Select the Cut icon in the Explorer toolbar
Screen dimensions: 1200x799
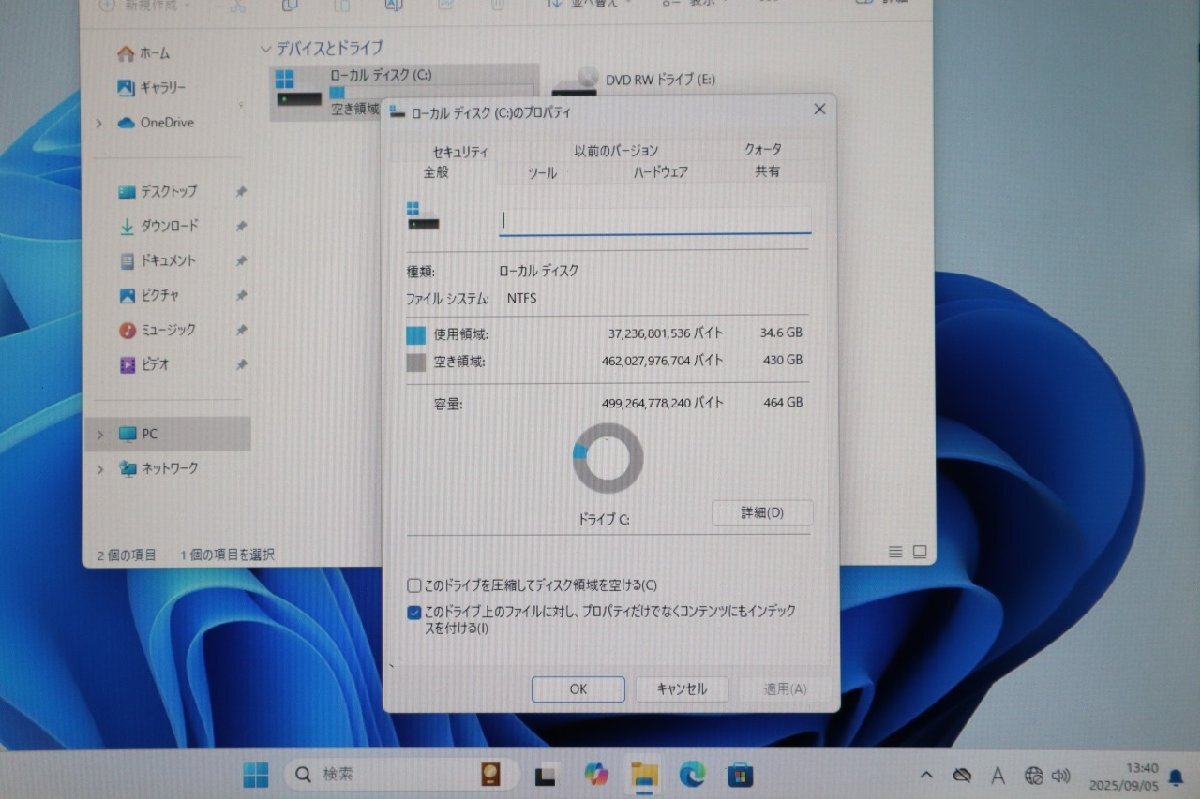[x=237, y=4]
